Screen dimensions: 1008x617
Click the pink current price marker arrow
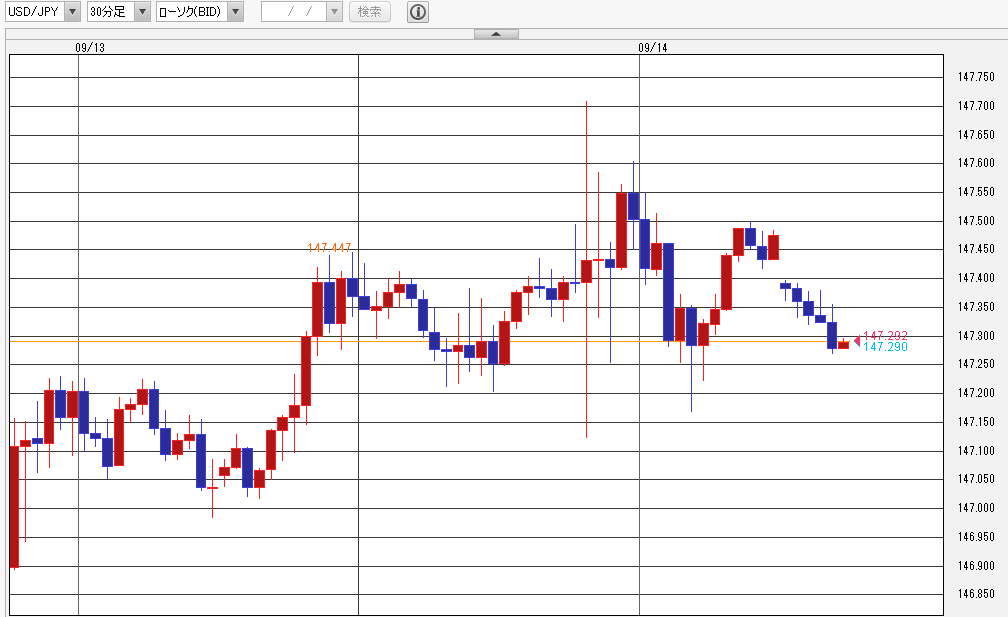[857, 340]
